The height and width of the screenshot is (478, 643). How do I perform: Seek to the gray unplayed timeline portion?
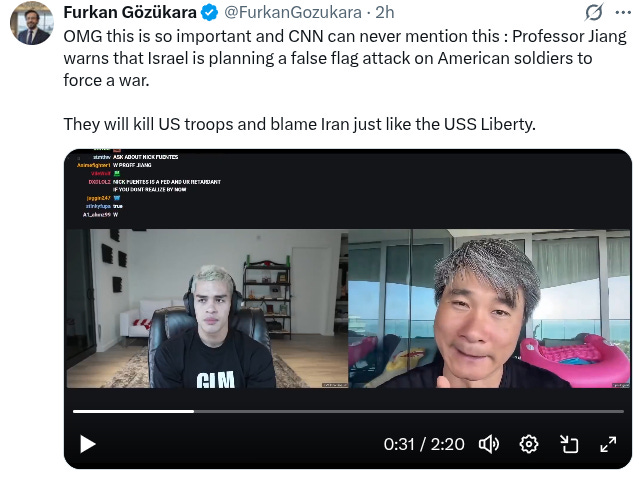(x=409, y=411)
